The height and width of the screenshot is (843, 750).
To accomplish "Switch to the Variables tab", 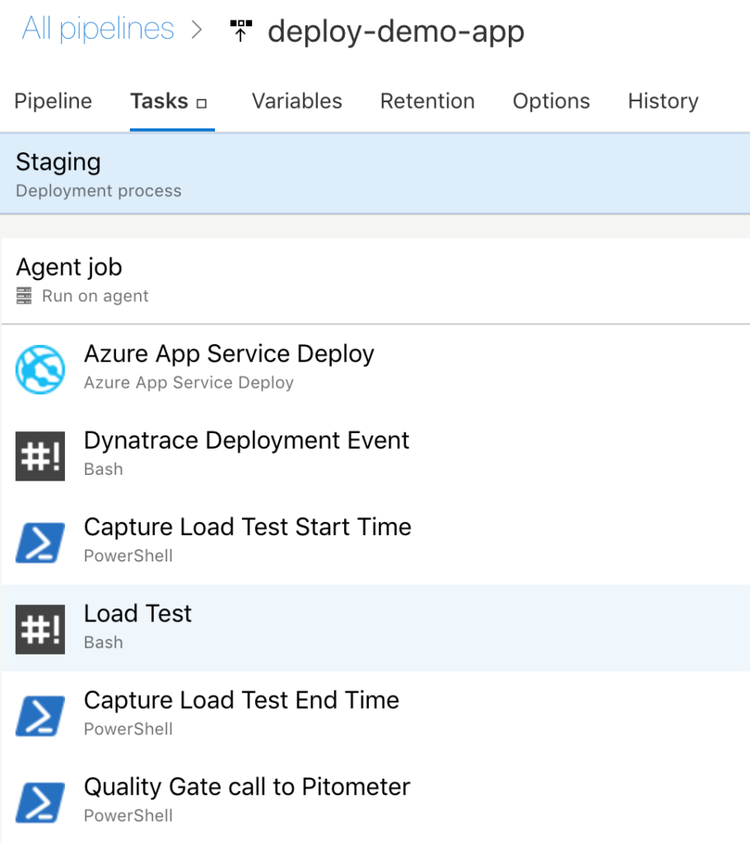I will pos(296,101).
